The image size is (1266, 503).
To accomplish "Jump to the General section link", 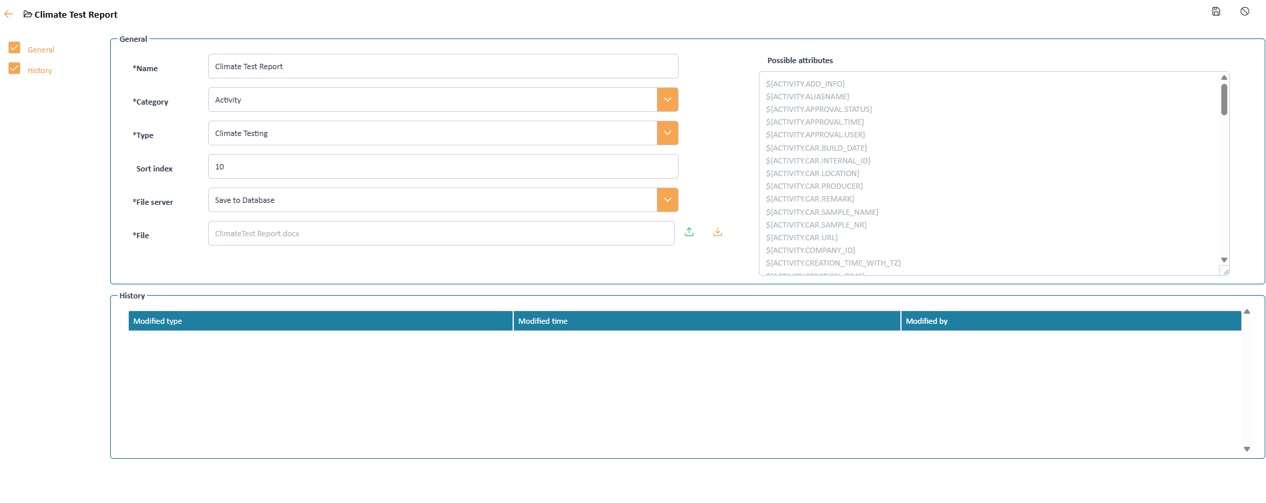I will pos(41,49).
